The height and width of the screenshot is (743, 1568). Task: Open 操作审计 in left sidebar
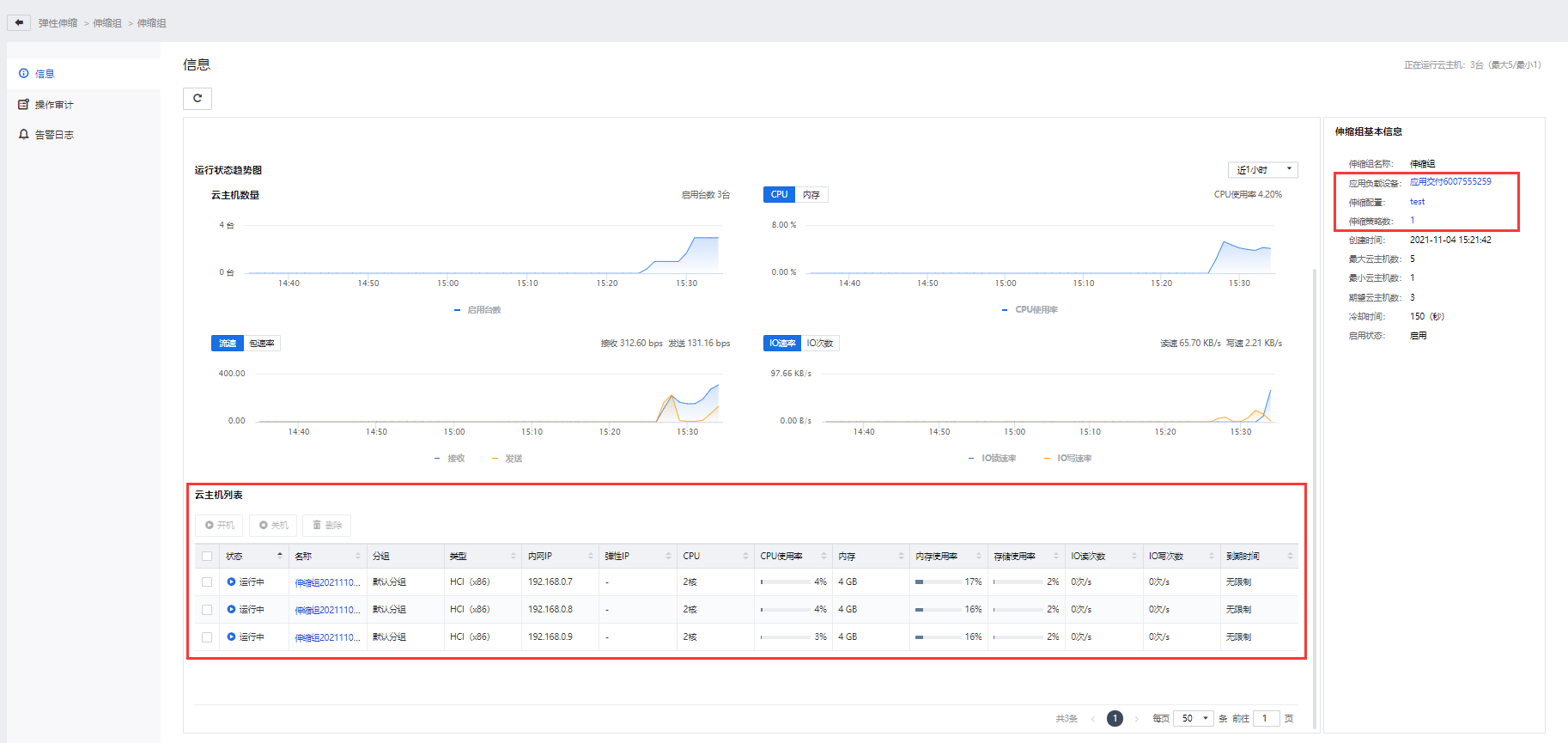(83, 105)
